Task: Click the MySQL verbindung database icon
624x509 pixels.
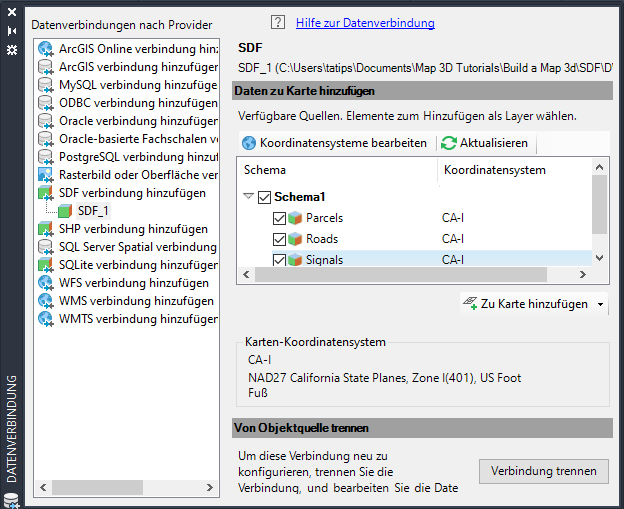Action: [45, 85]
